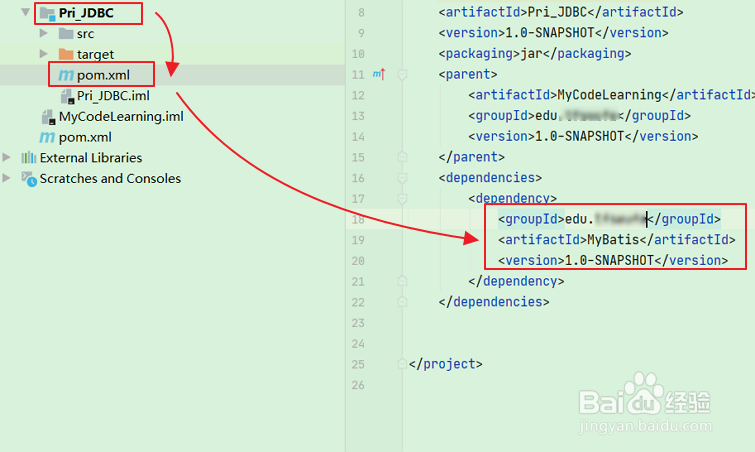Open pom.xml under Pri_JDBC
This screenshot has width=755, height=452.
click(103, 75)
